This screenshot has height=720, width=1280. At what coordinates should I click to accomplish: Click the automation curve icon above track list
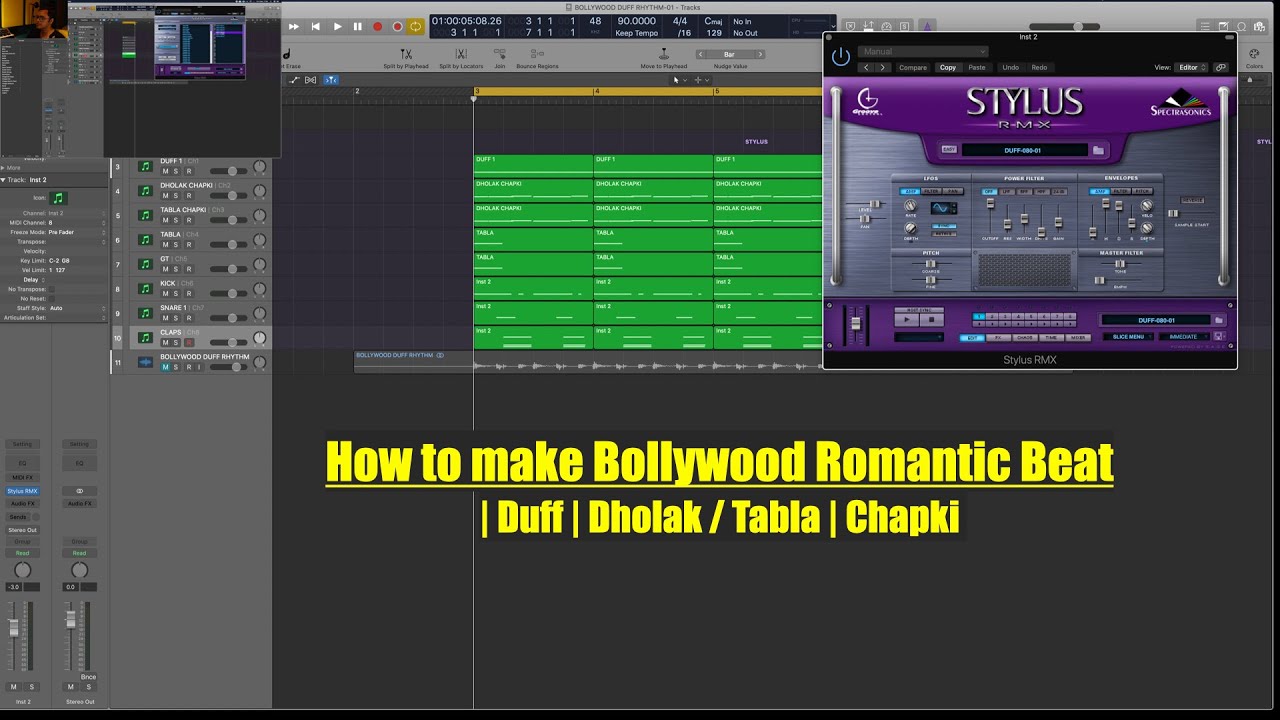click(293, 80)
